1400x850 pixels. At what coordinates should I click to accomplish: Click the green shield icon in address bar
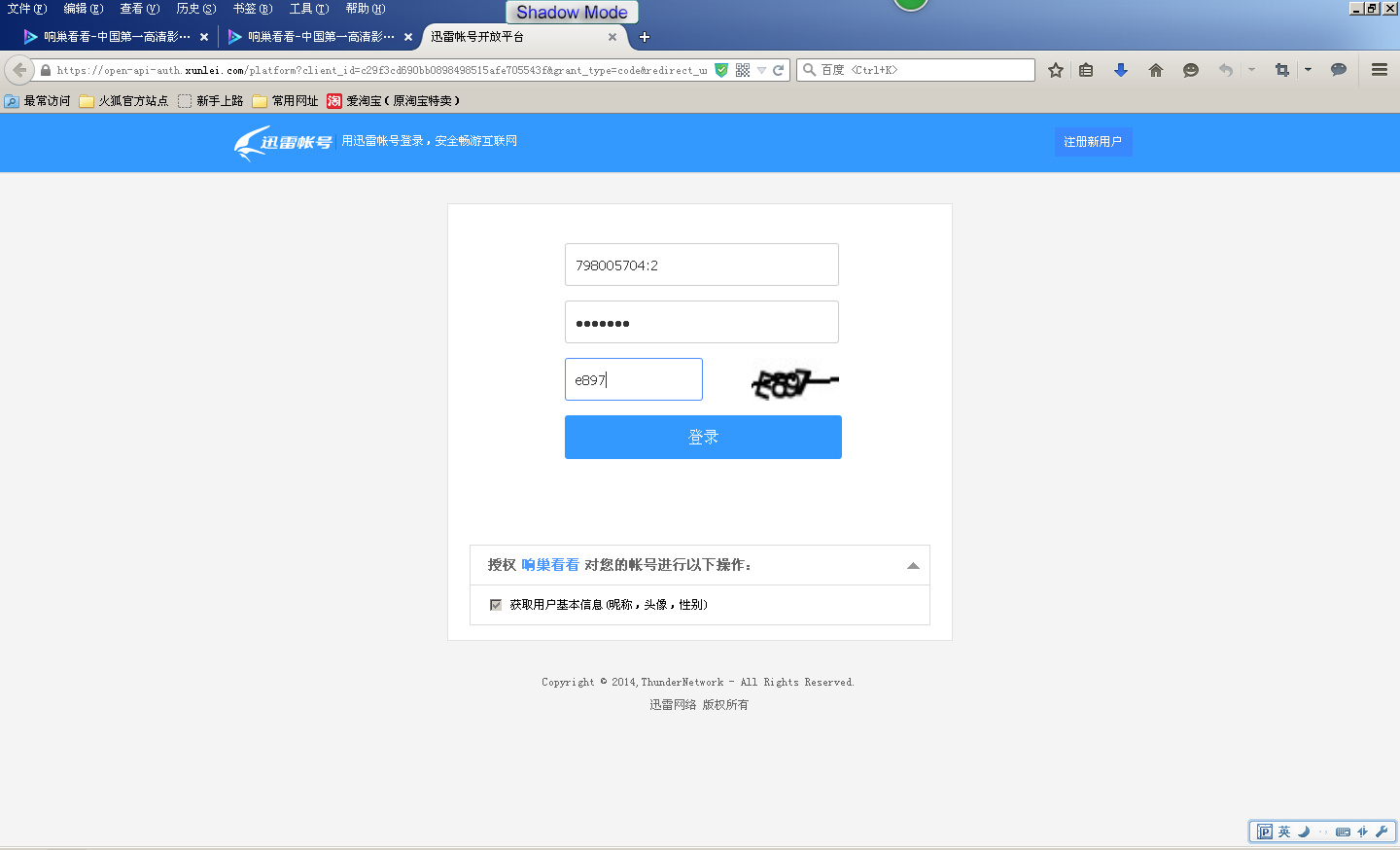pos(721,70)
